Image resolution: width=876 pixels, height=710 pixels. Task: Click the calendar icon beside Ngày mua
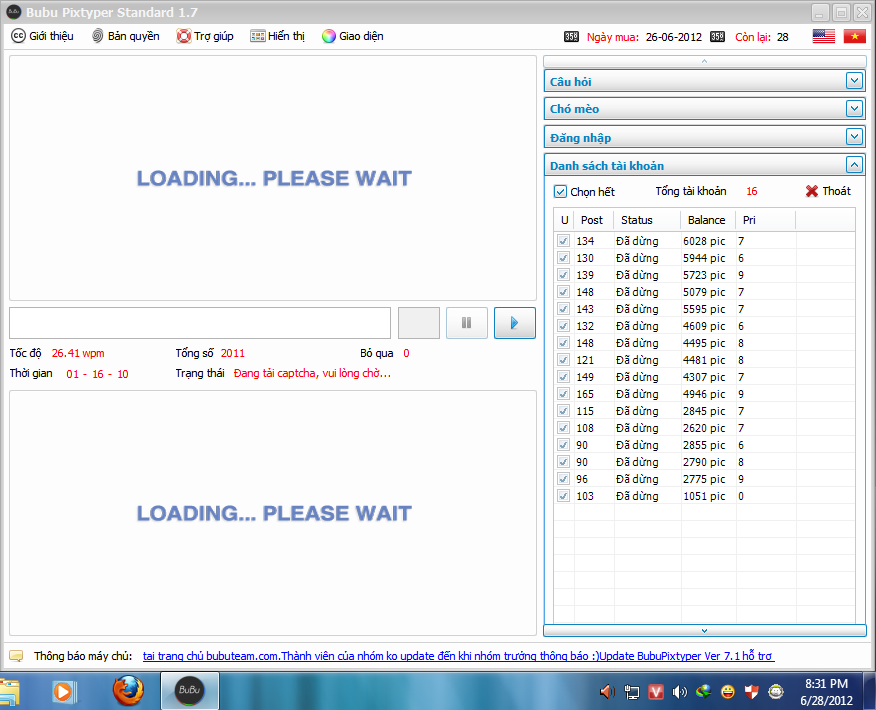pos(571,37)
